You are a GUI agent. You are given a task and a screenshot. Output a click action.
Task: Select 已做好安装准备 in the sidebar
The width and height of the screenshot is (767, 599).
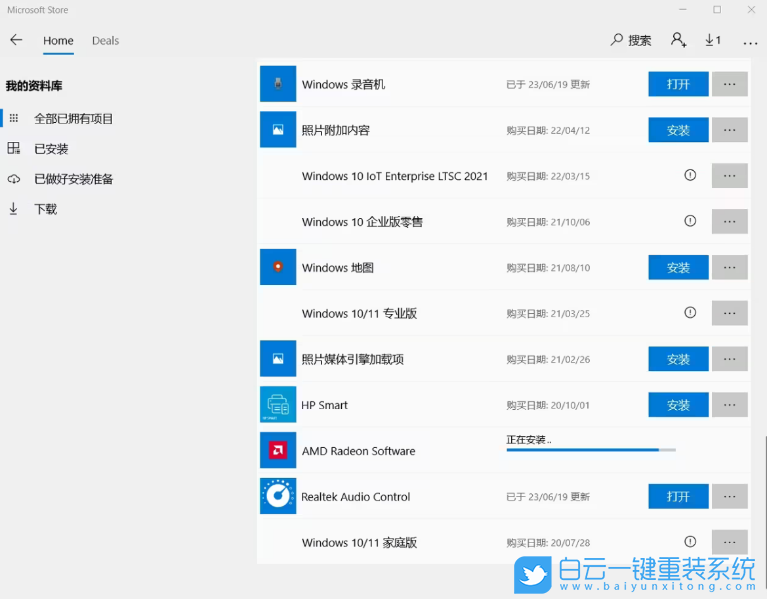tap(73, 179)
